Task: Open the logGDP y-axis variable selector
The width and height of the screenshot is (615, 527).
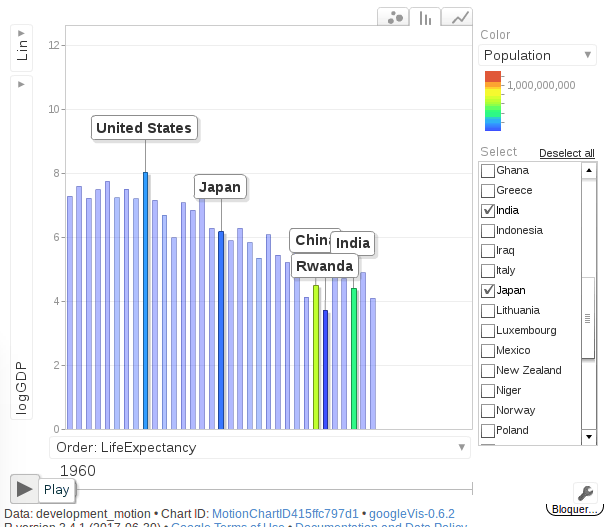Action: 22,247
